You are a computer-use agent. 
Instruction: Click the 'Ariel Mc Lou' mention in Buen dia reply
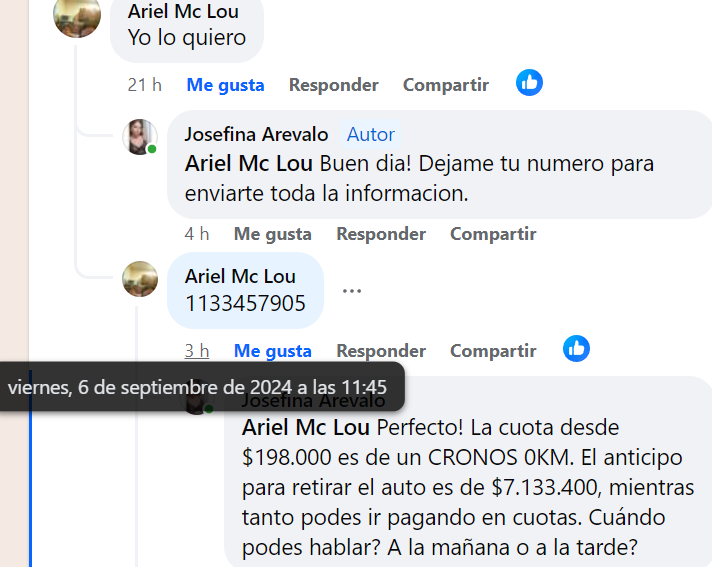point(248,163)
